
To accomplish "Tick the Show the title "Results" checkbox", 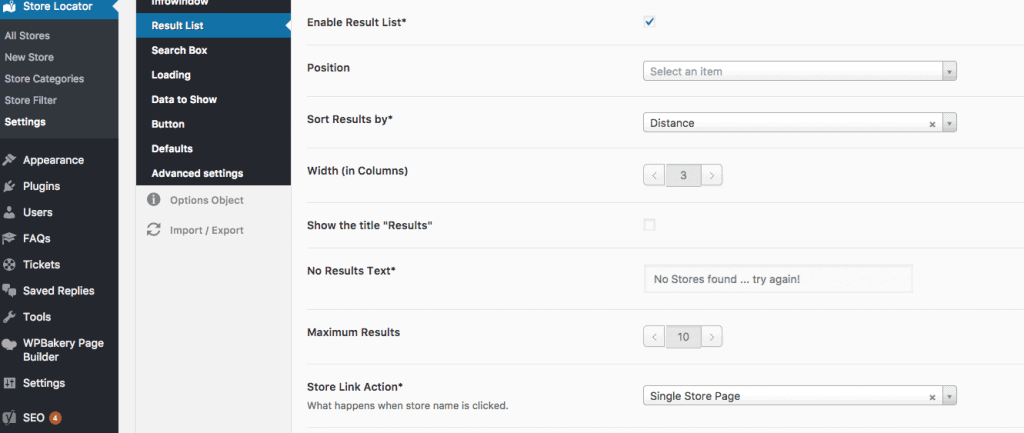I will point(649,225).
